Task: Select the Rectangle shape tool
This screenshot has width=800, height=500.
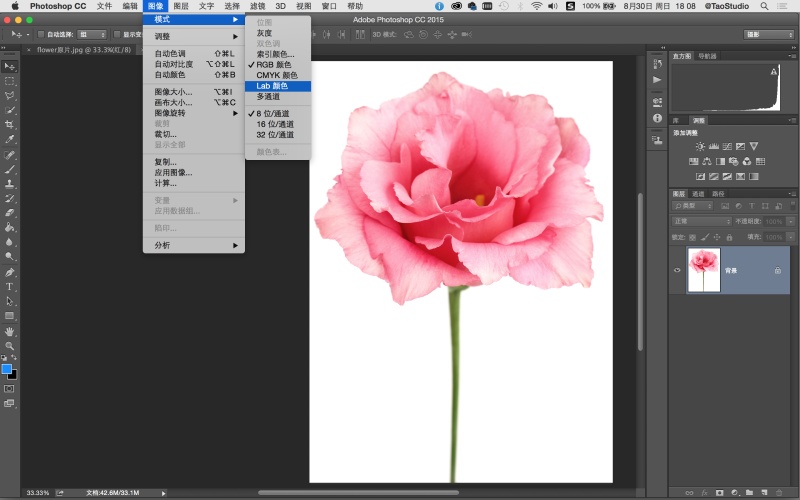Action: pos(9,316)
